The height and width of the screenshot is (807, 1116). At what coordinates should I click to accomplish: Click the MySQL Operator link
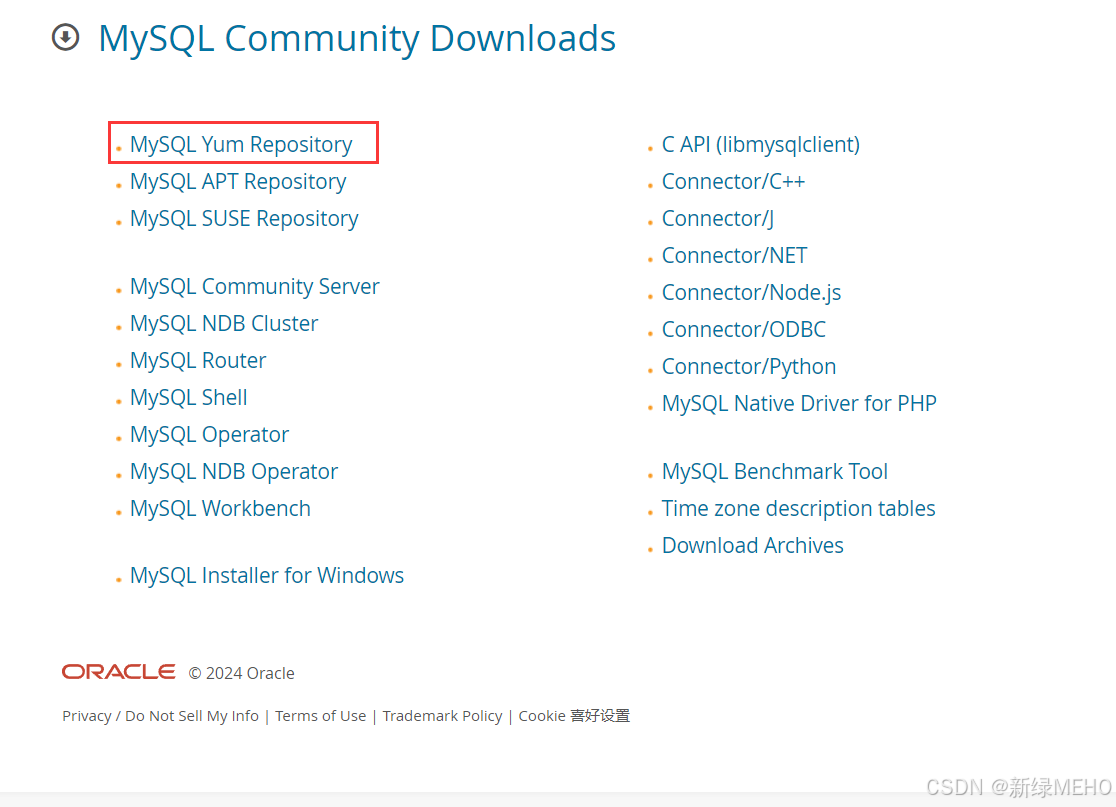coord(209,434)
